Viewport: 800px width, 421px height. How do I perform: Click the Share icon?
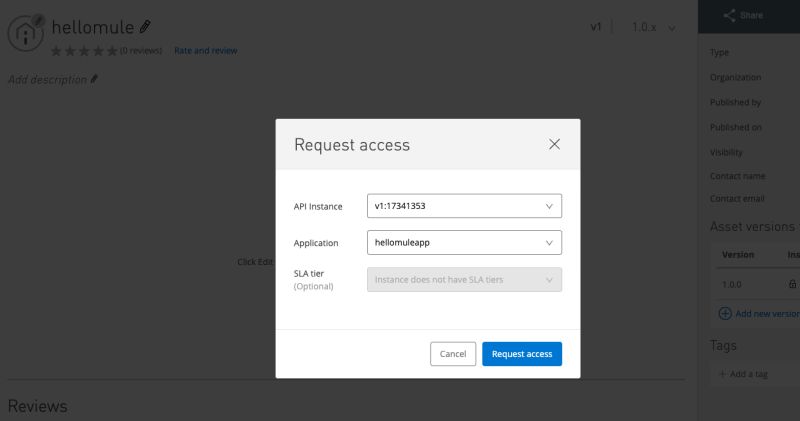tap(729, 15)
